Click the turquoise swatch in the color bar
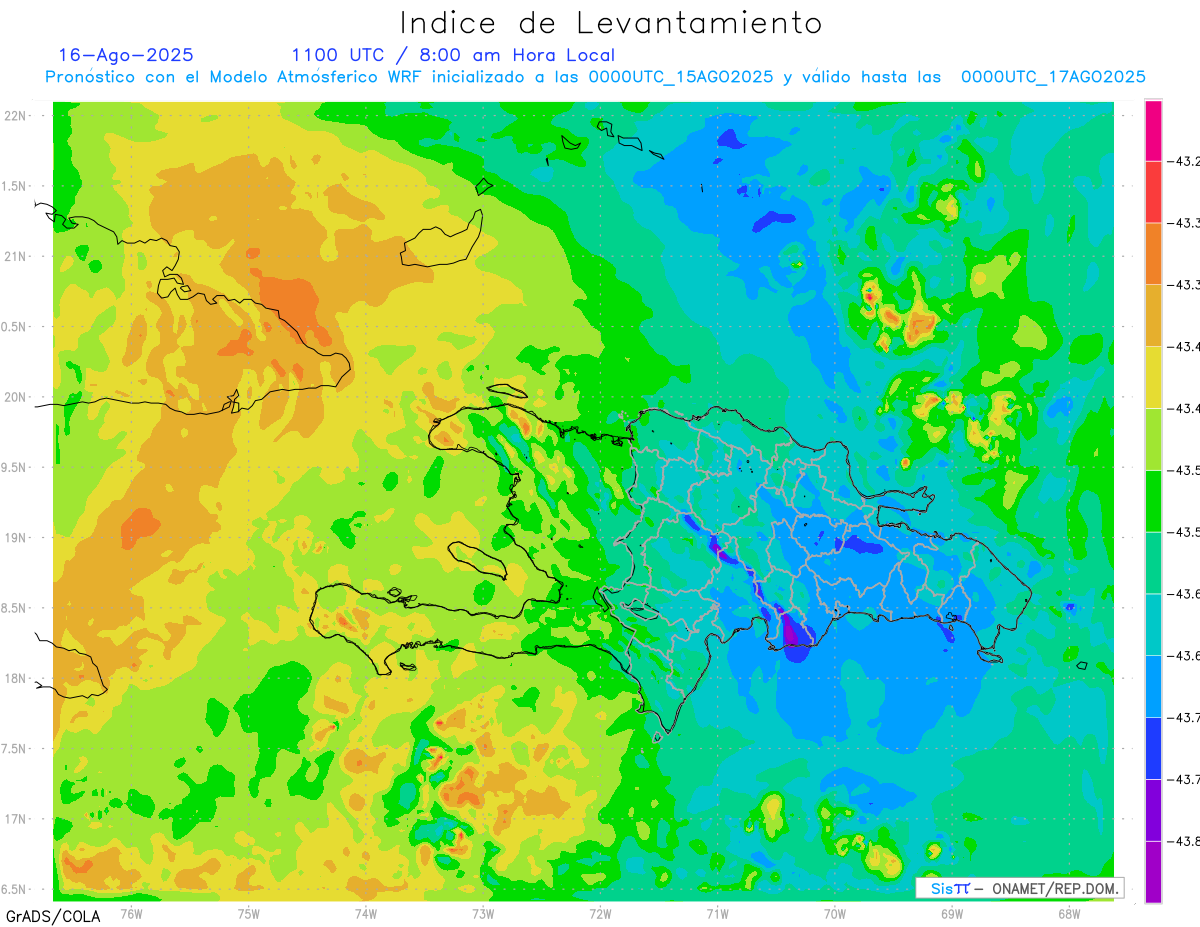 (1153, 624)
